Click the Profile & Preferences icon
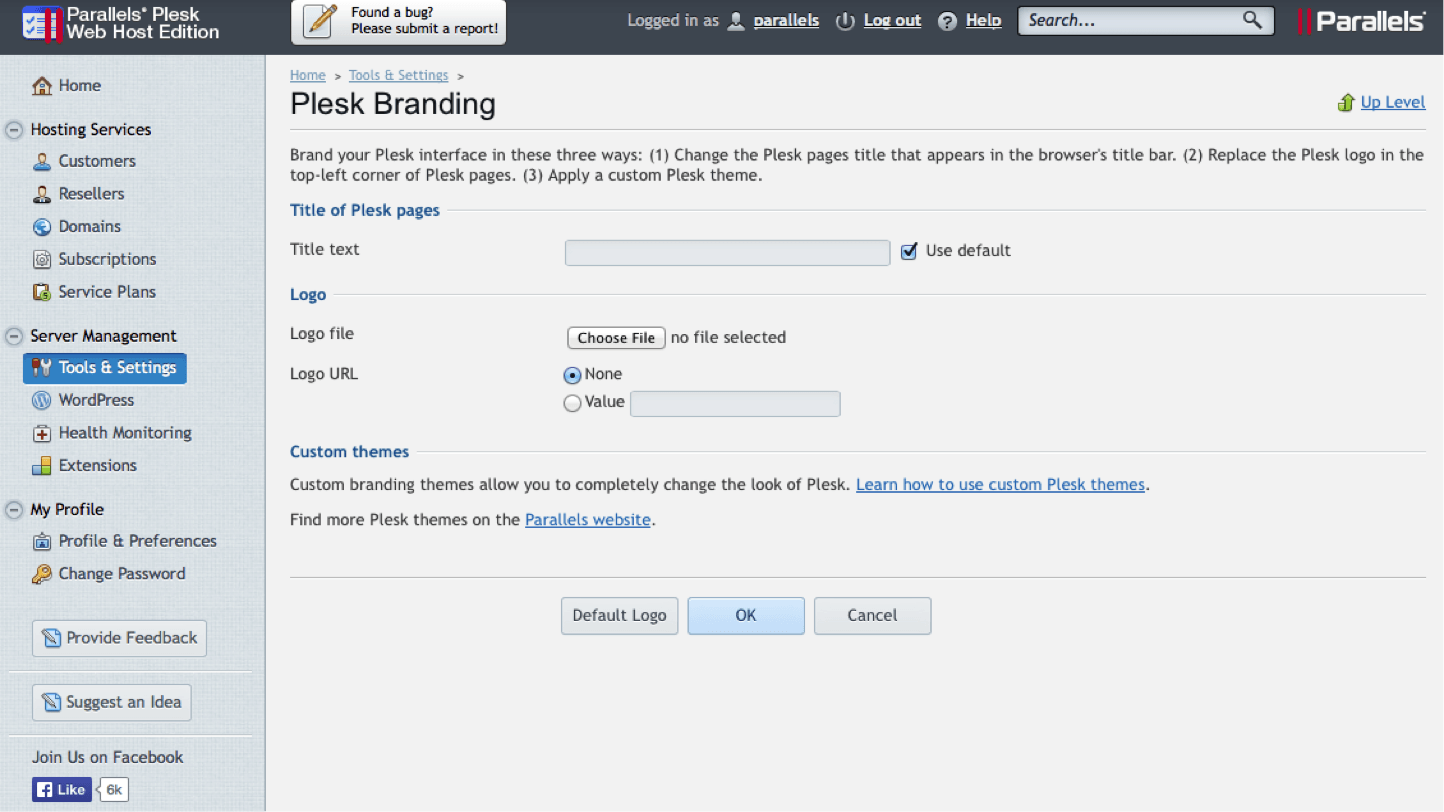Screen dimensions: 1444x812 click(x=42, y=541)
